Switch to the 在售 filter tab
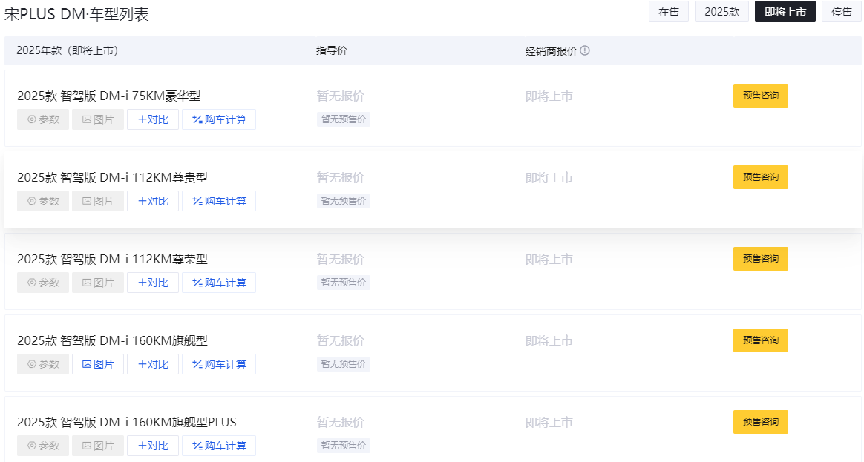 [x=668, y=12]
